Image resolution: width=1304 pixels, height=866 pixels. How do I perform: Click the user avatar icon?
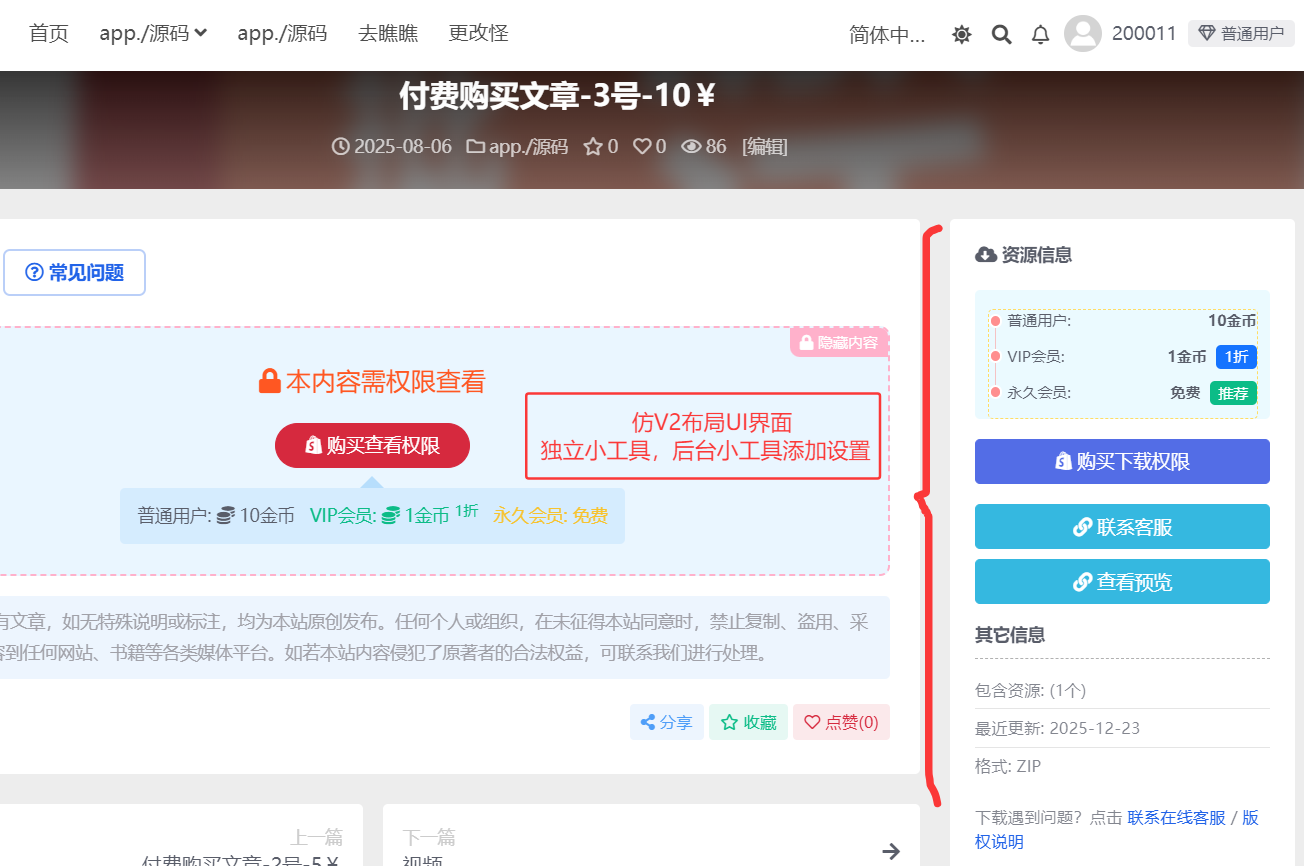pyautogui.click(x=1082, y=34)
